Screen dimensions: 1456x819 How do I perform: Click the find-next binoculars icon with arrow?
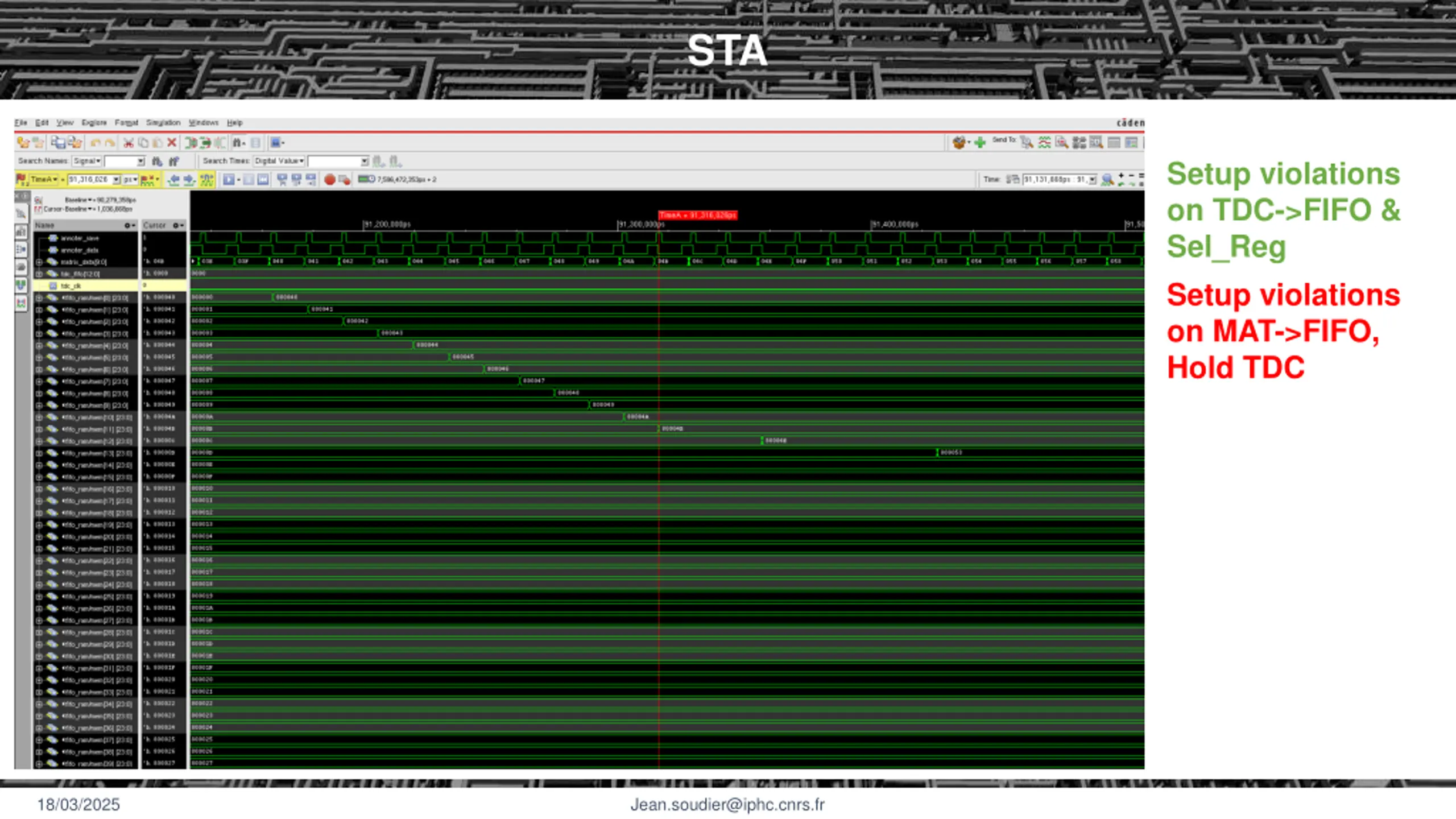(174, 162)
